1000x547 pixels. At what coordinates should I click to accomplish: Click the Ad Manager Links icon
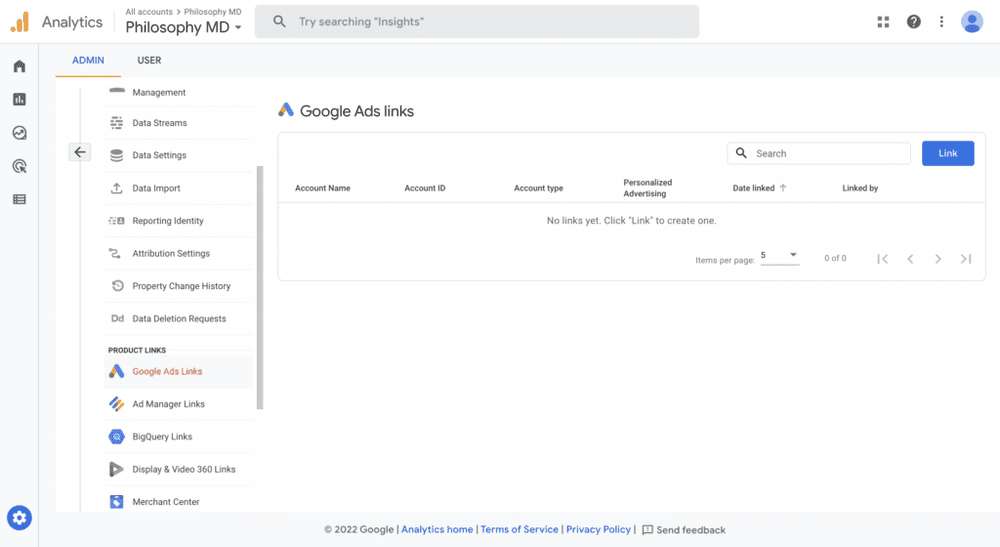pos(116,404)
